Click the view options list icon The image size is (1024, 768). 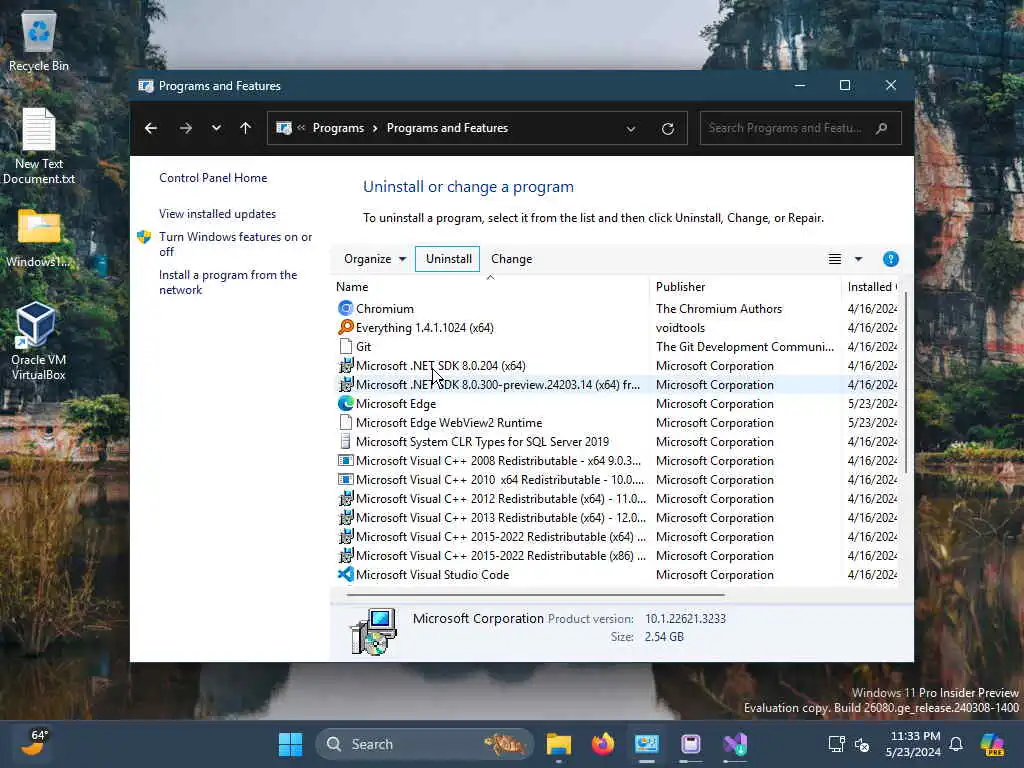tap(835, 259)
